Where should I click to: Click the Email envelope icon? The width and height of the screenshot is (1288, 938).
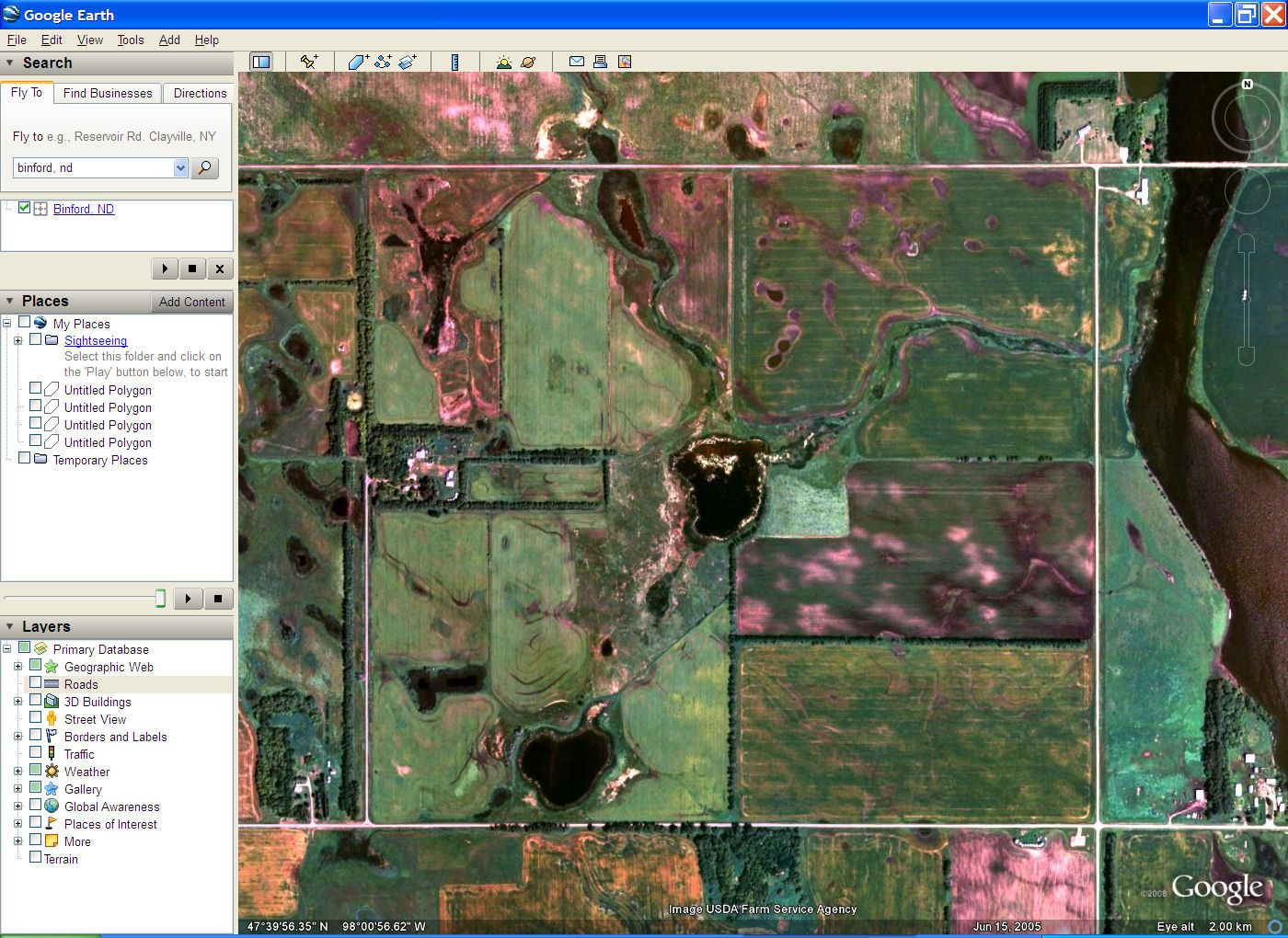577,62
